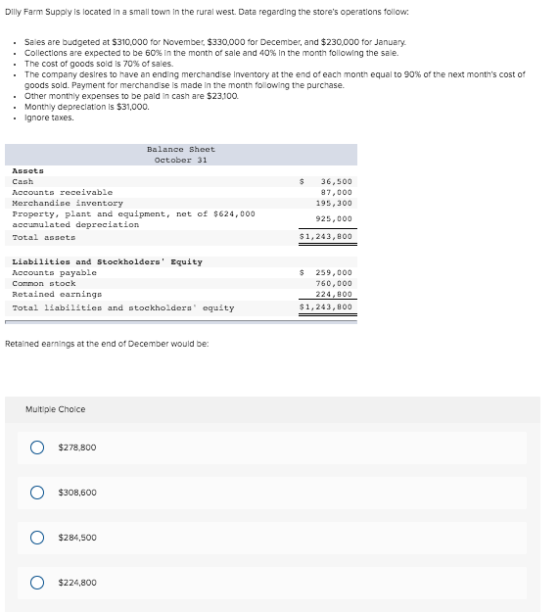Click the Retained earnings 224,800 value
This screenshot has width=560, height=612.
334,294
